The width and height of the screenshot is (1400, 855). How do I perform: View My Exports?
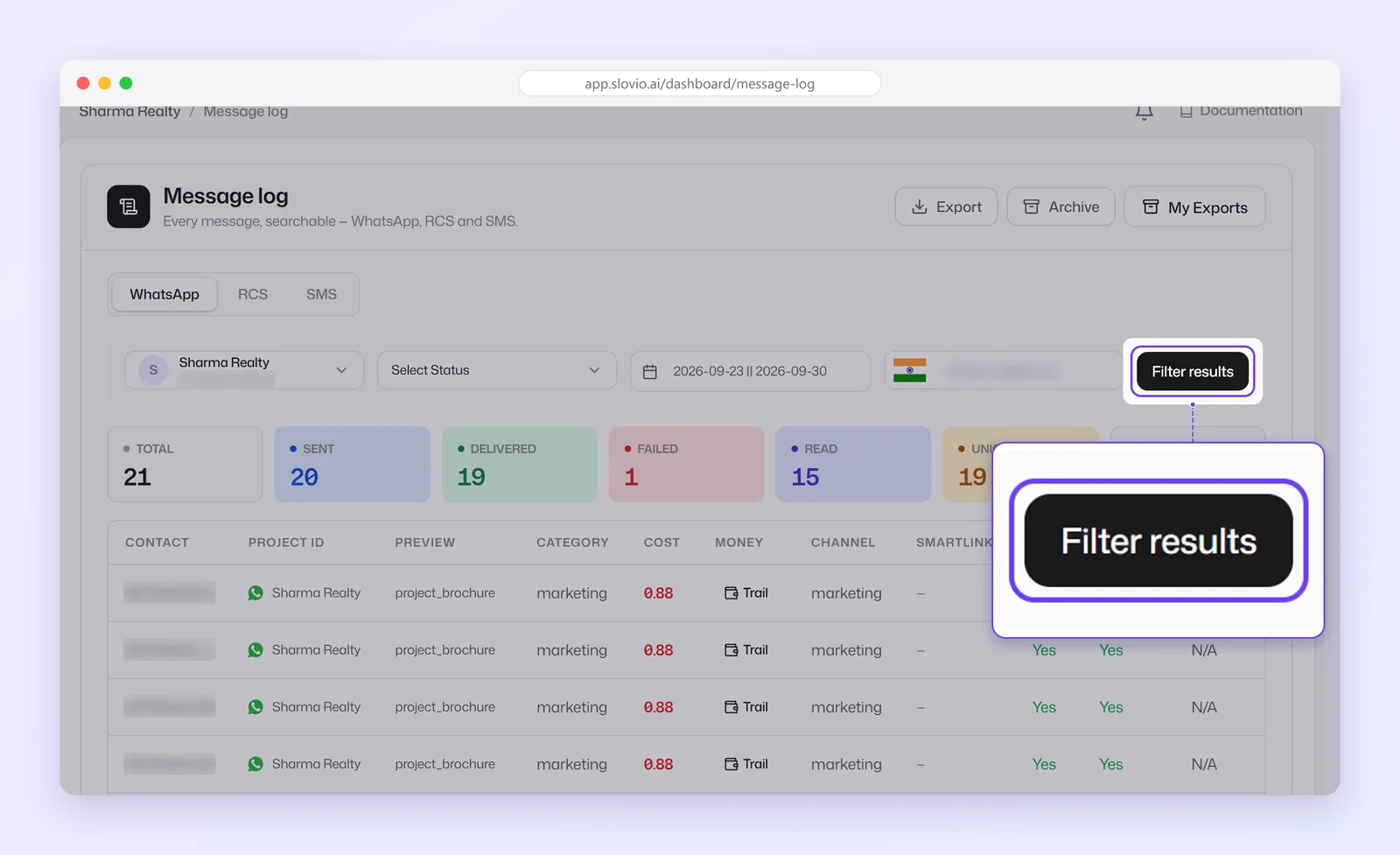[1194, 207]
